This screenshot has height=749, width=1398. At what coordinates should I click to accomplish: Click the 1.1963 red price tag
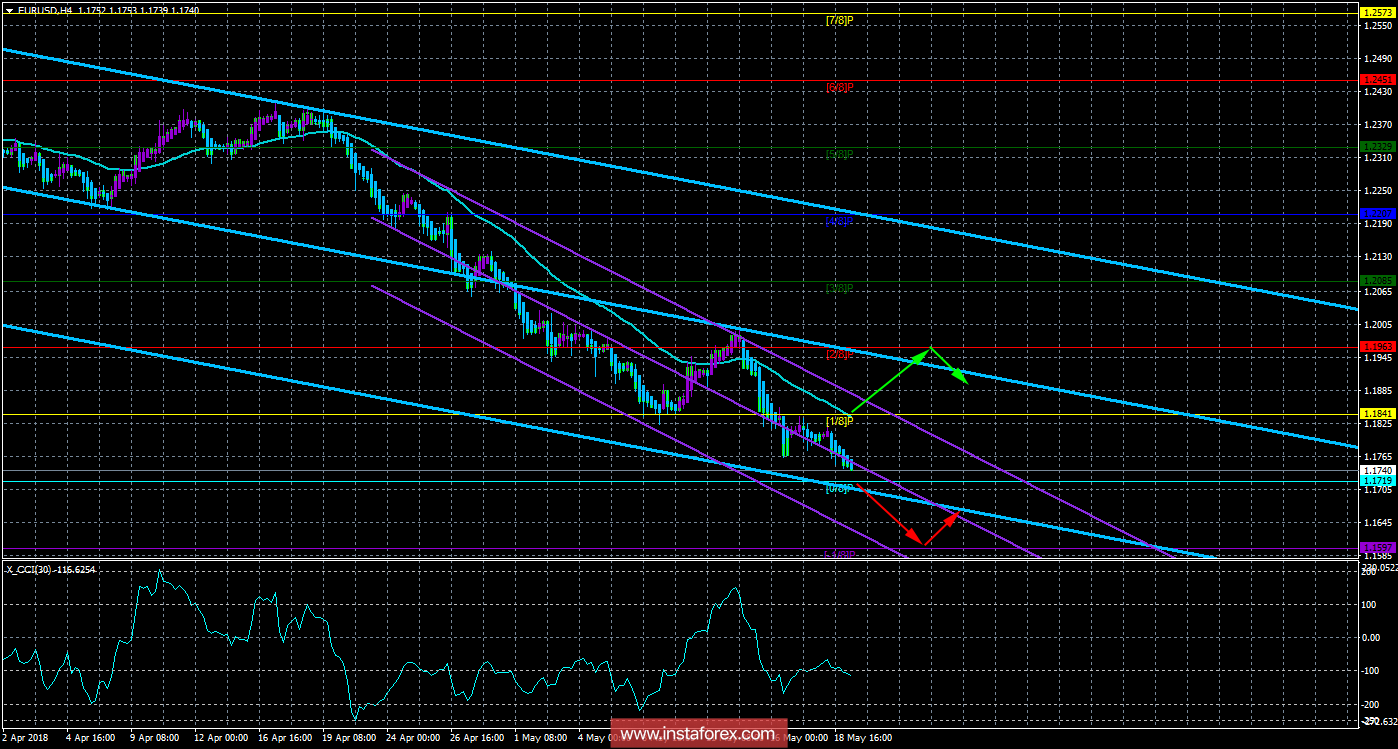click(1377, 347)
